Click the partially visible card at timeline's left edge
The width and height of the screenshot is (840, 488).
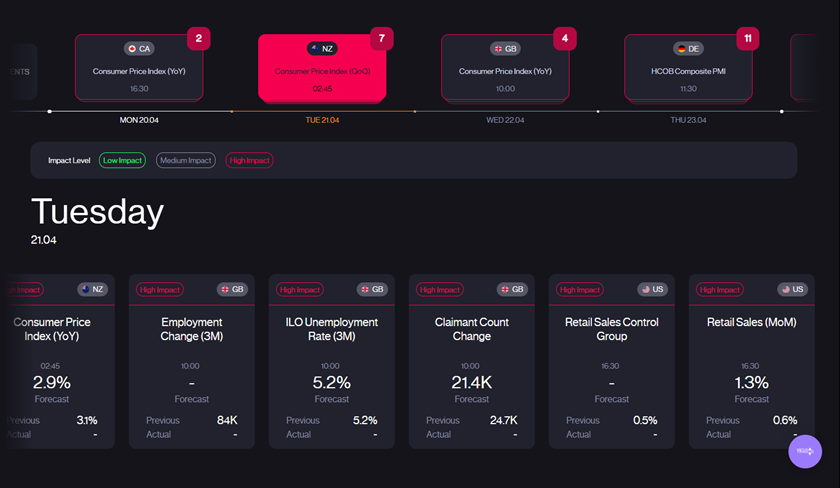tap(20, 71)
